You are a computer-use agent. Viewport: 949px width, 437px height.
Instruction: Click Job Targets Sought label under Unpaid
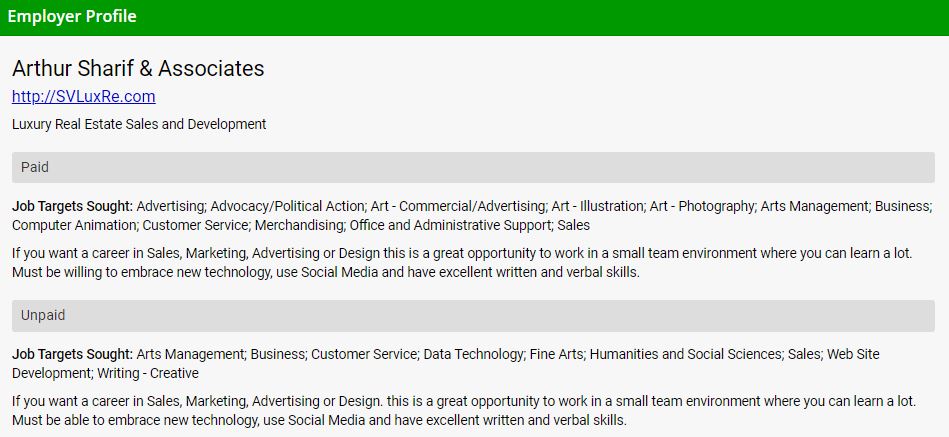(72, 354)
